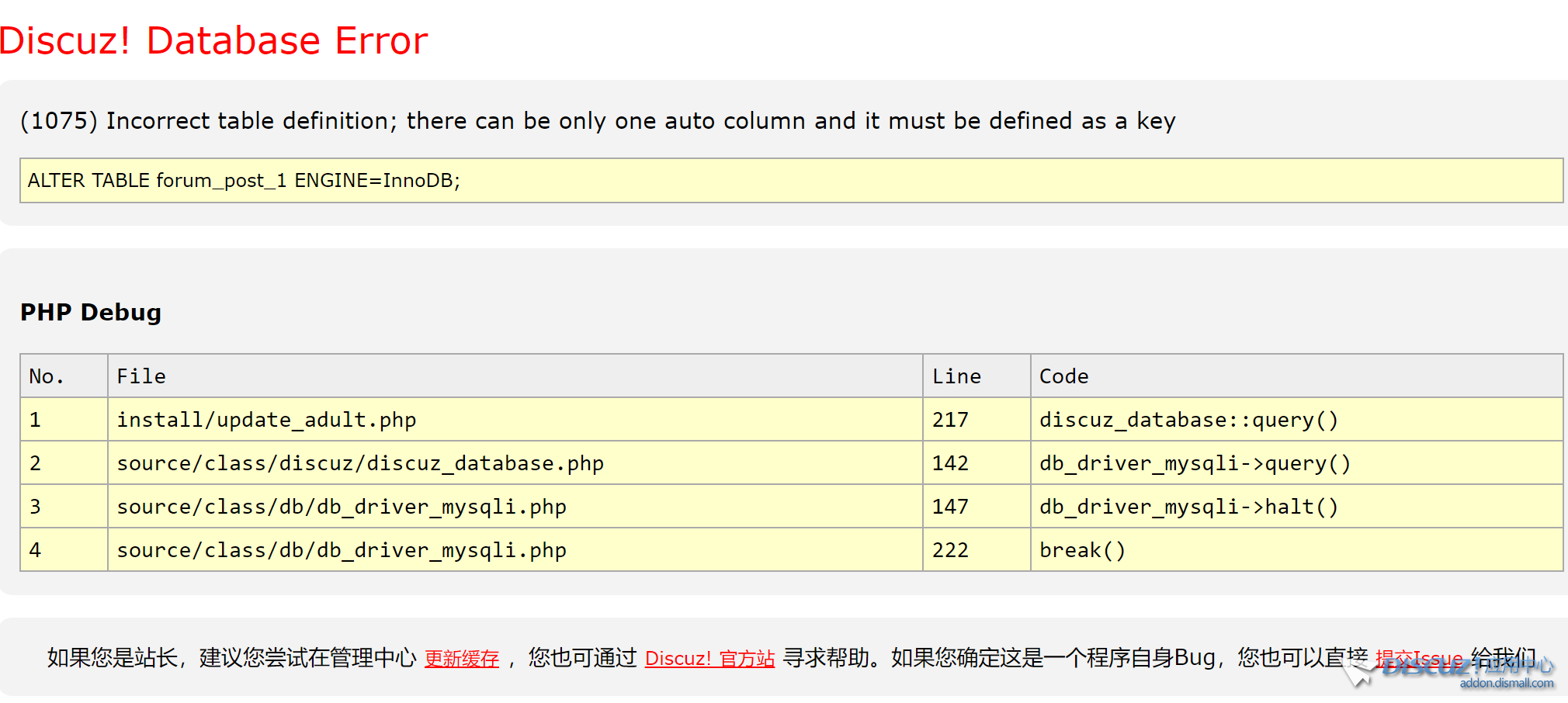Select the 1075 error message text
The image size is (1568, 703).
(x=597, y=121)
